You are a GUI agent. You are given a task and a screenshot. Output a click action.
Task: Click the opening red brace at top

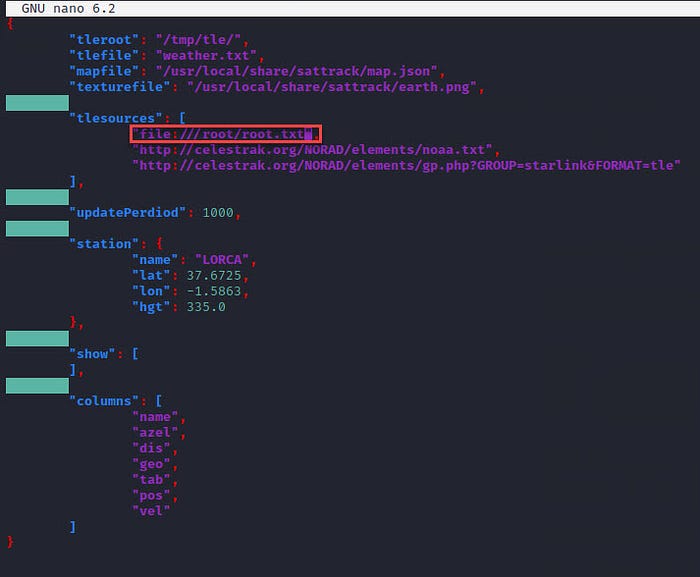coord(10,24)
